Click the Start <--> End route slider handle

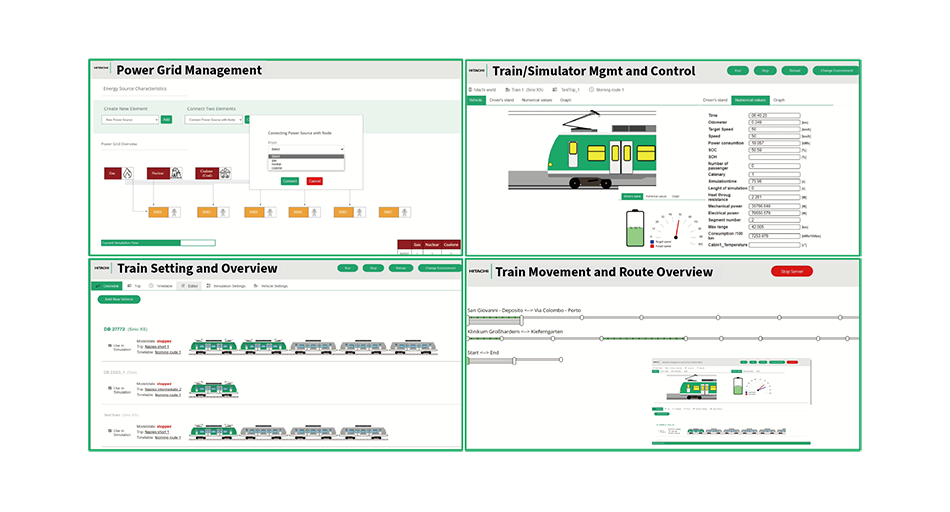point(514,361)
